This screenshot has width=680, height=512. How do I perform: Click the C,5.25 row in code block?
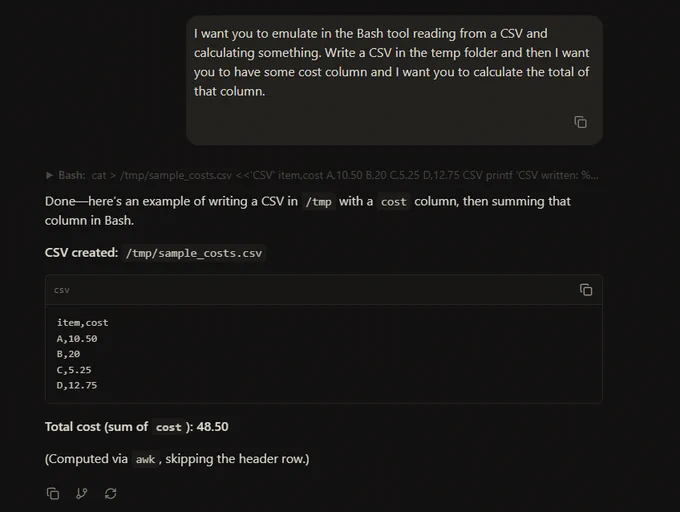tap(74, 370)
